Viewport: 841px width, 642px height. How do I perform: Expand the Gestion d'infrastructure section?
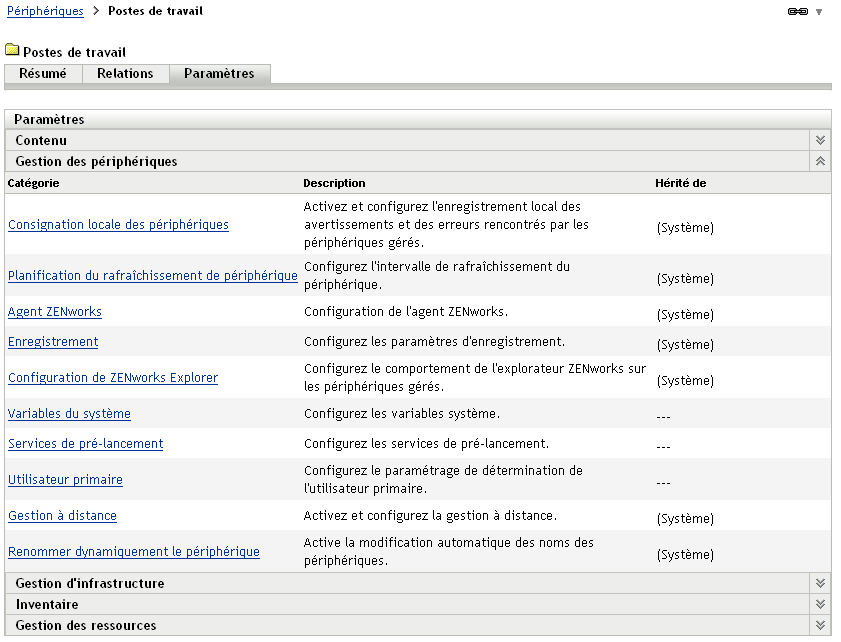point(819,582)
